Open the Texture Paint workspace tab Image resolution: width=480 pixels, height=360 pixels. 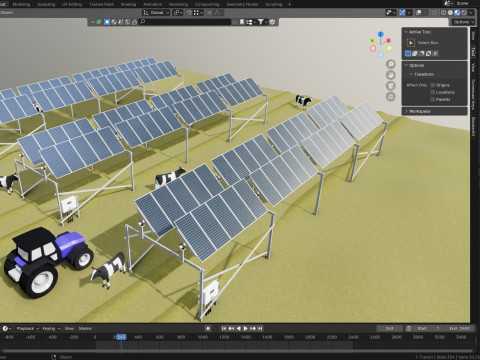pos(101,4)
